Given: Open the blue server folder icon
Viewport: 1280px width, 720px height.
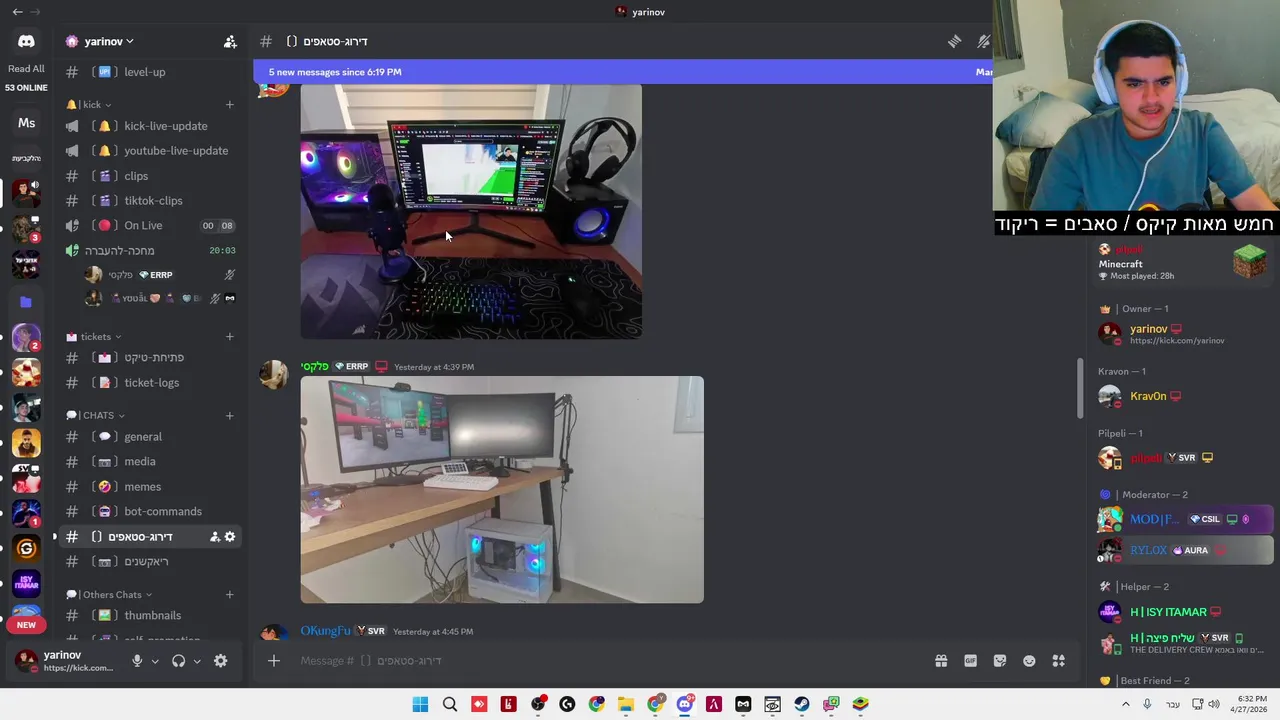Looking at the screenshot, I should pyautogui.click(x=26, y=301).
